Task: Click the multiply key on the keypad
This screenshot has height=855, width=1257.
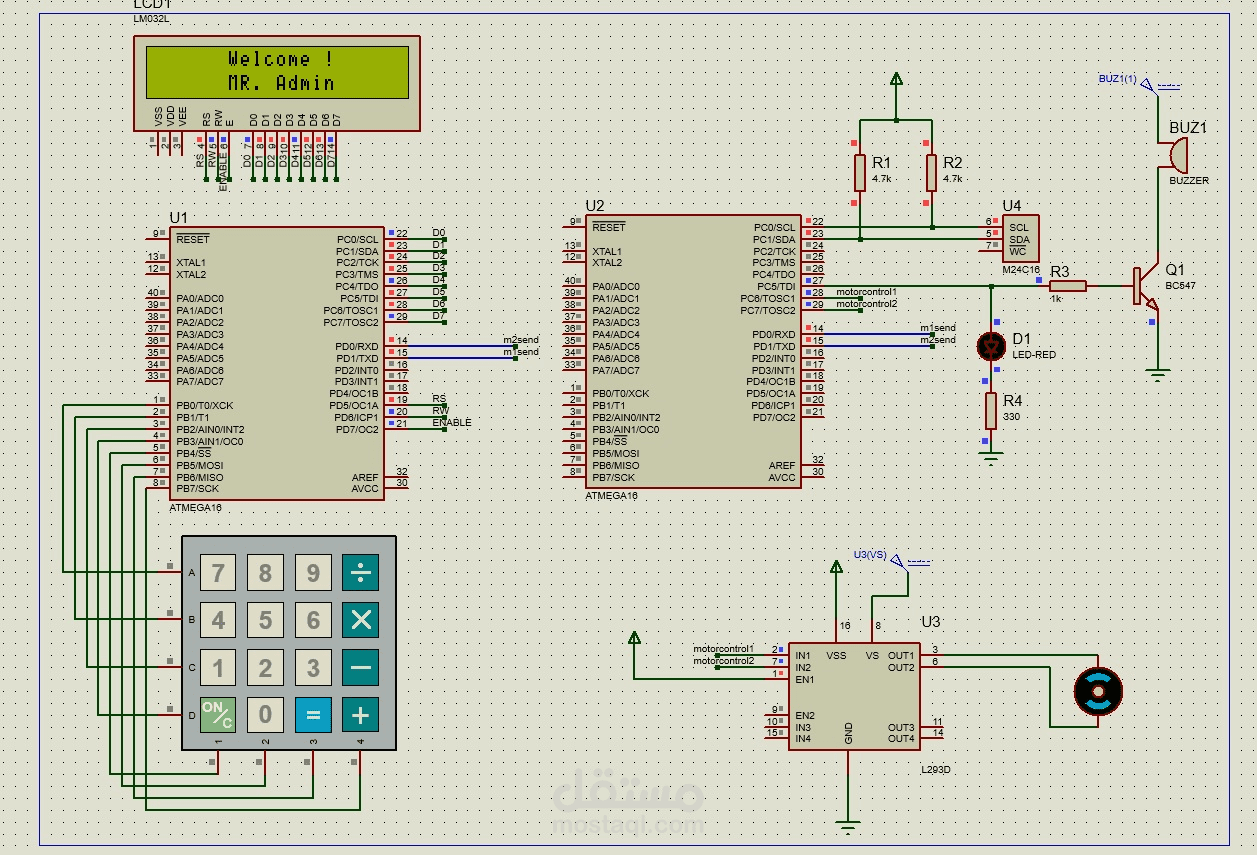Action: point(361,620)
